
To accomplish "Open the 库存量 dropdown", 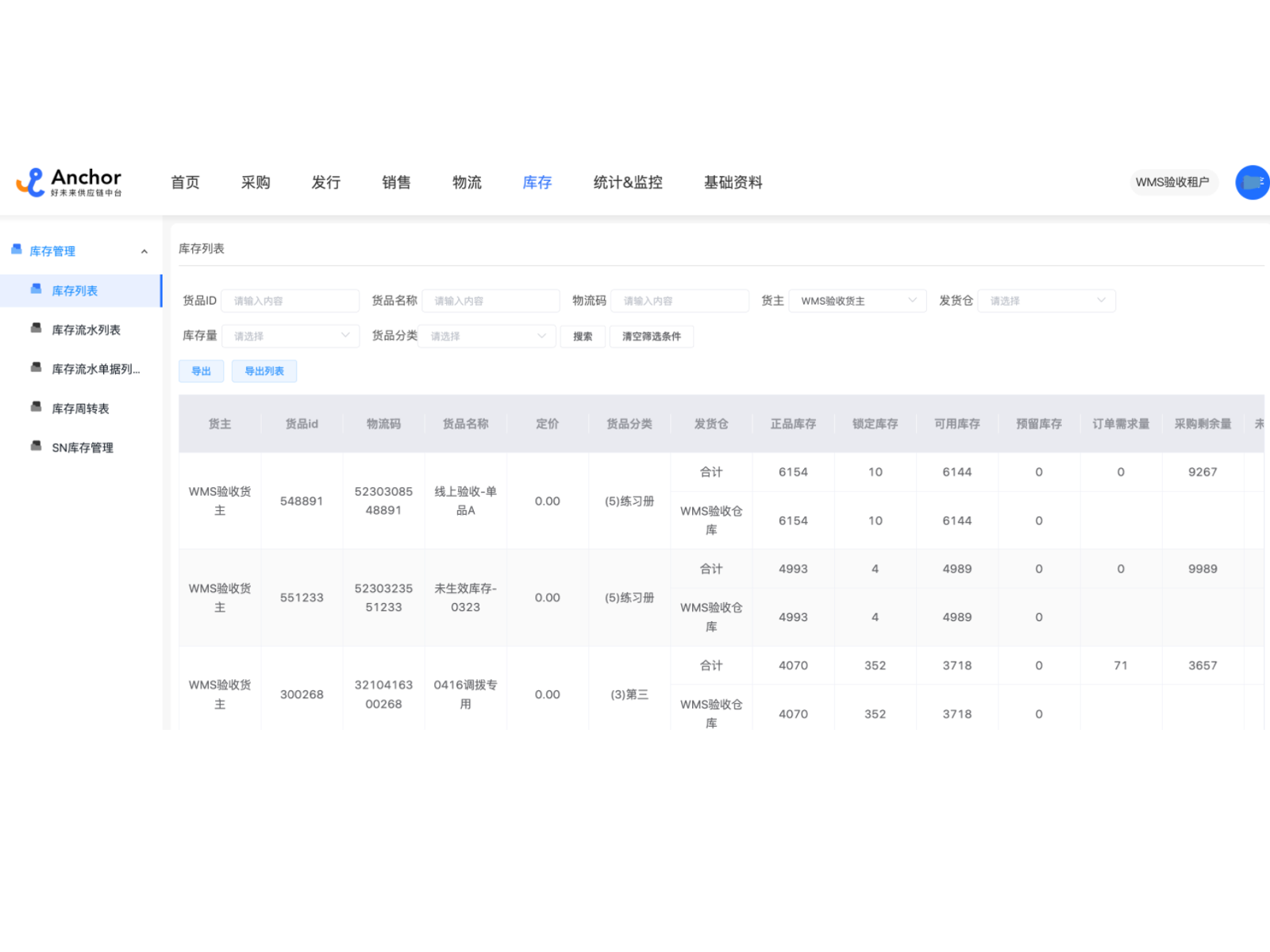I will [x=291, y=336].
